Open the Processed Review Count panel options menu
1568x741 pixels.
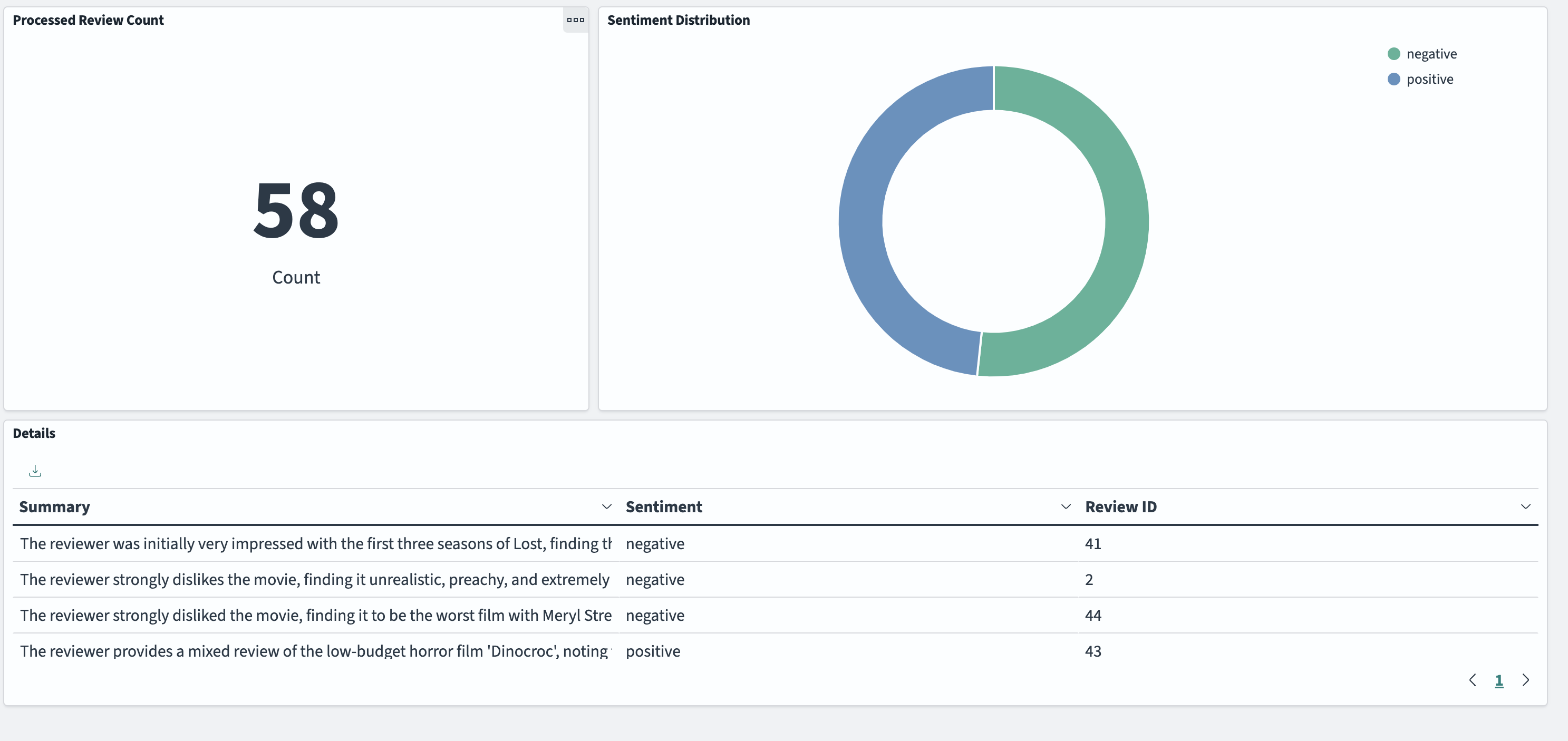pos(575,20)
